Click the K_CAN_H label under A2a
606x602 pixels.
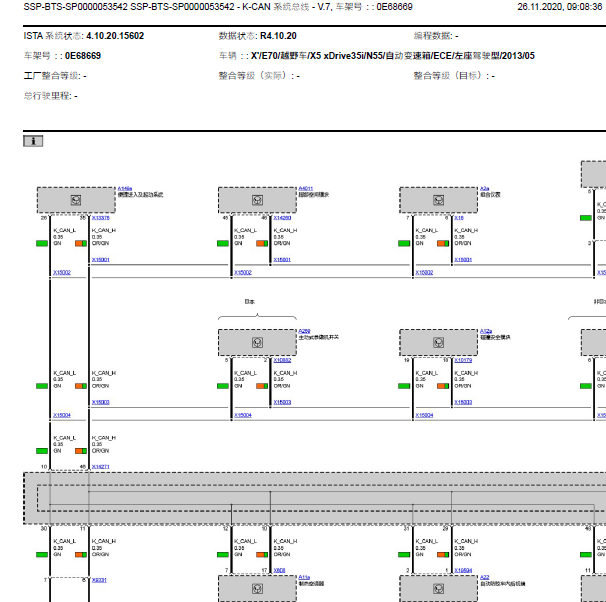[x=466, y=230]
